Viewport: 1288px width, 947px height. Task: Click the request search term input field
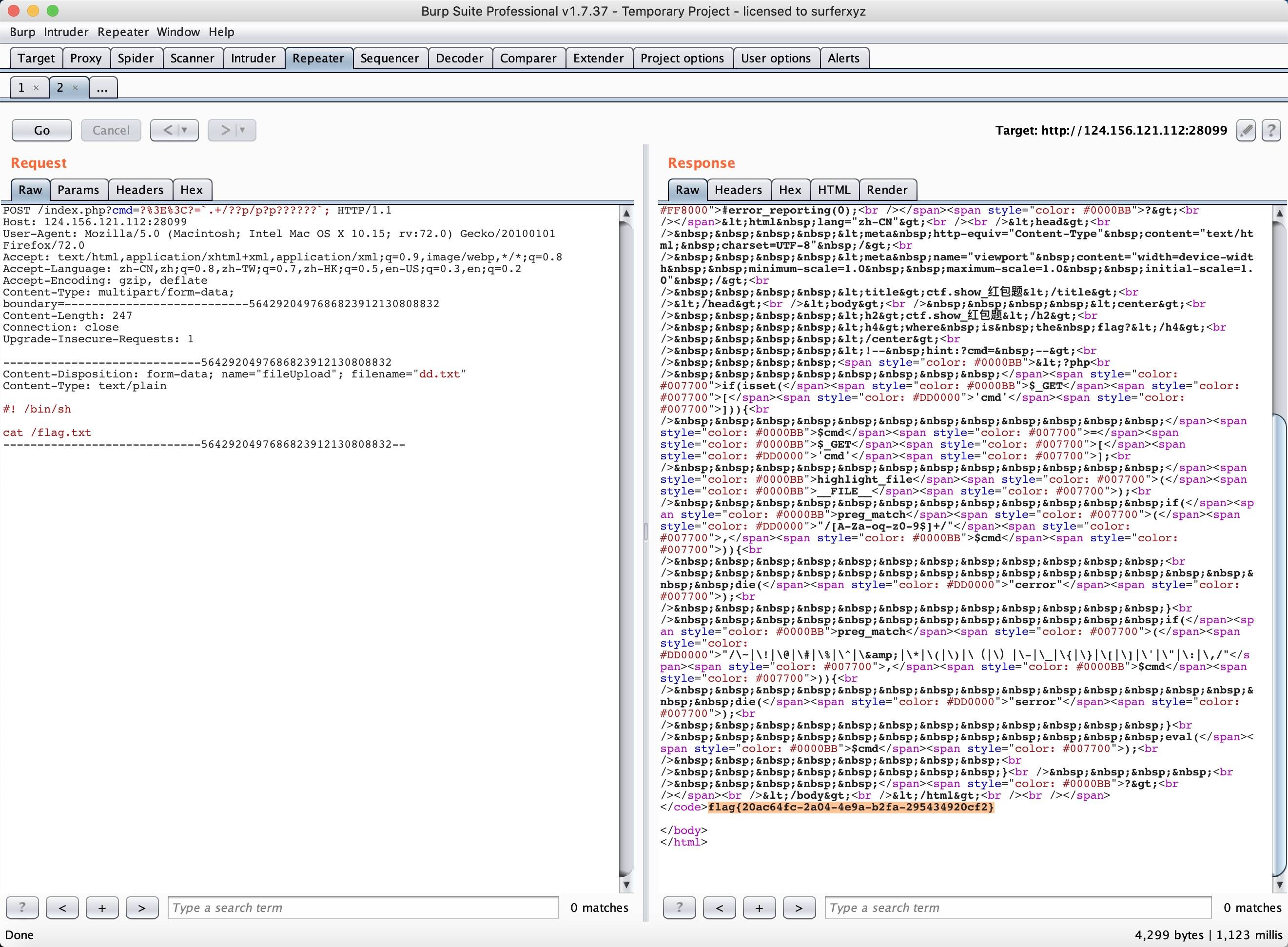[363, 908]
